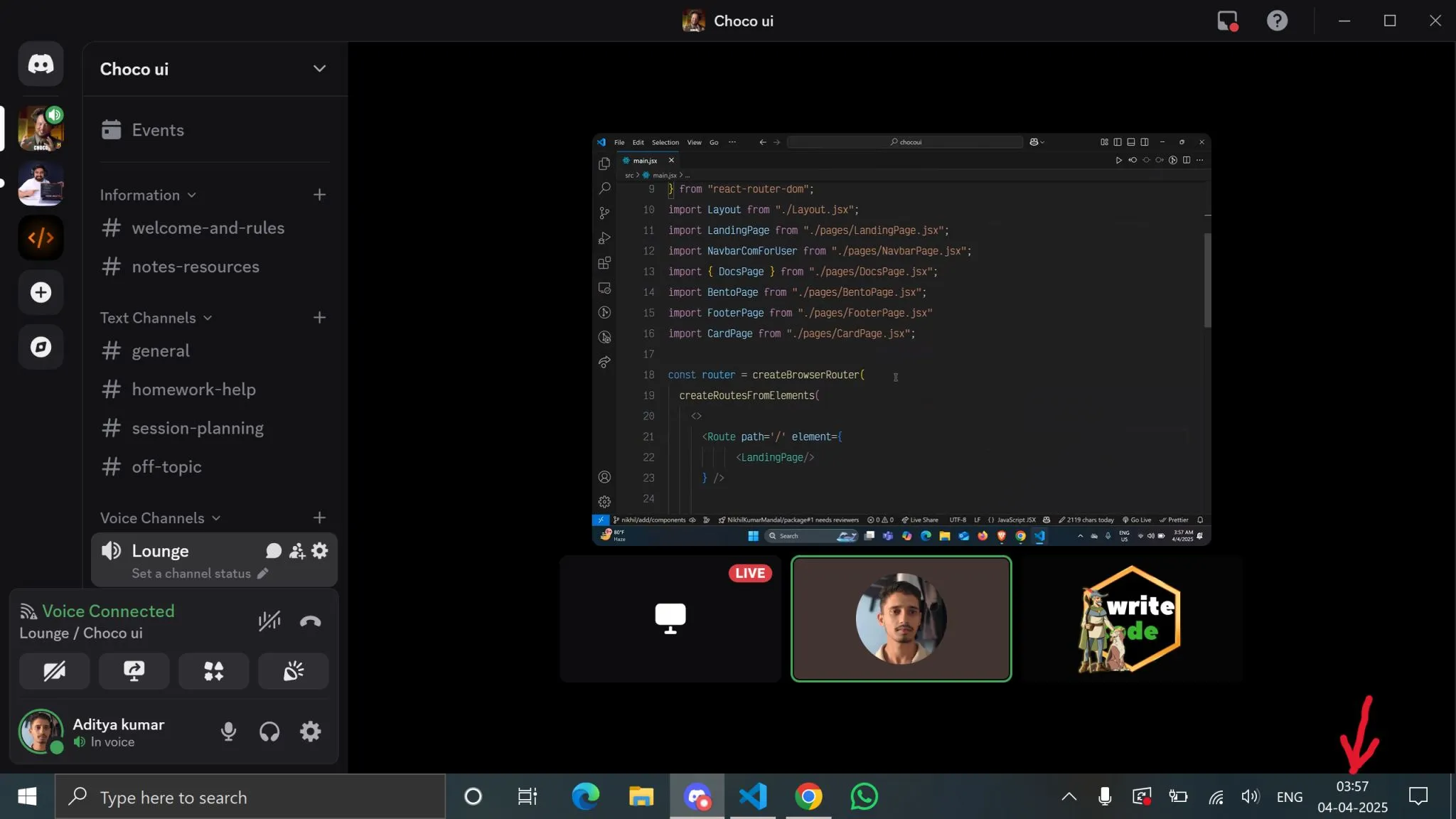
Task: Open Discover servers compass icon
Action: [x=41, y=347]
